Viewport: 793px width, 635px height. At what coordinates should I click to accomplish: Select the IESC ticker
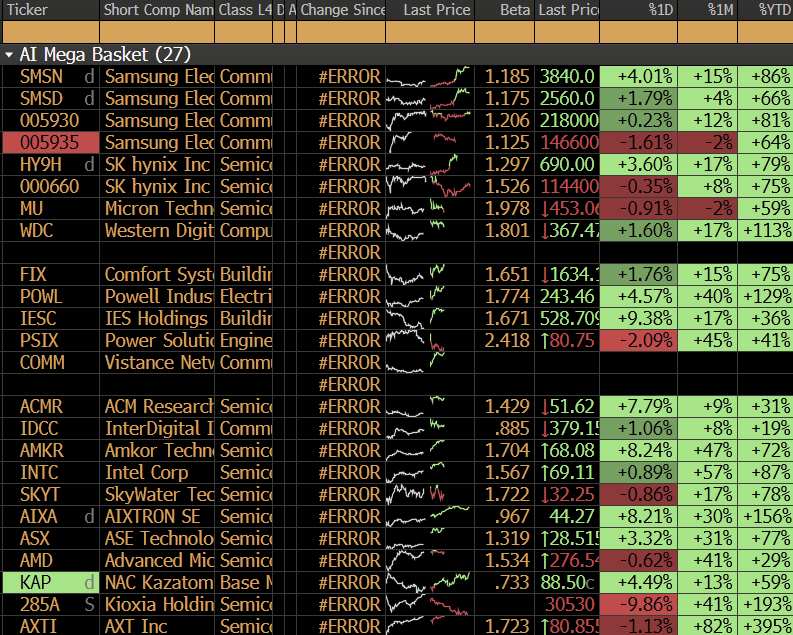coord(38,319)
